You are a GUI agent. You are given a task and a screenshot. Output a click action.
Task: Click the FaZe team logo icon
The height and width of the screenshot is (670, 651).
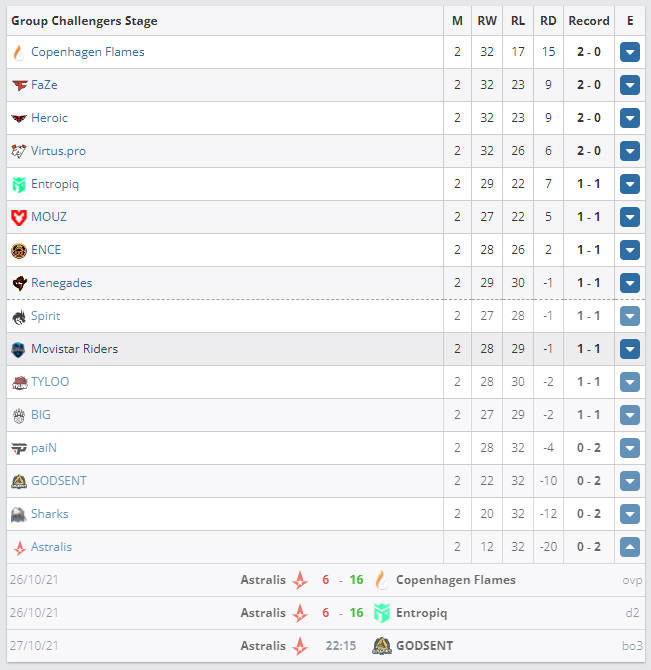point(19,85)
